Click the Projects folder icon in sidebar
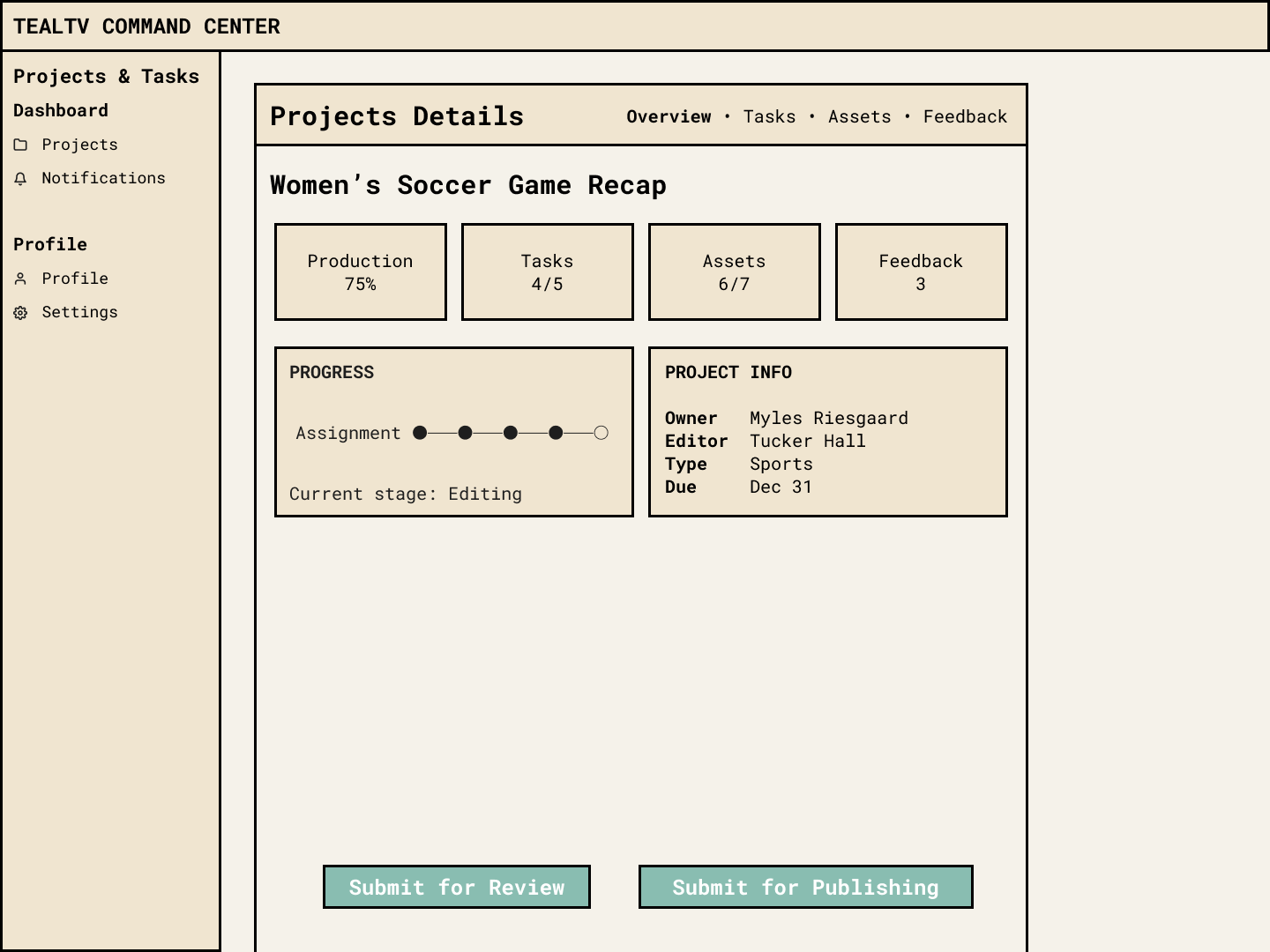The image size is (1270, 952). coord(20,145)
